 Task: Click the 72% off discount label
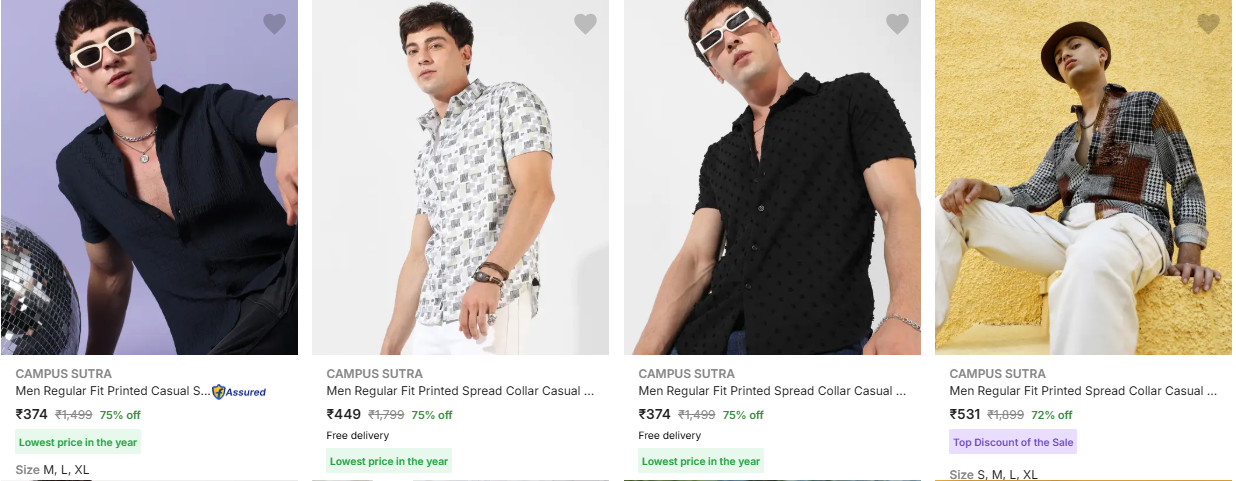[x=1051, y=415]
